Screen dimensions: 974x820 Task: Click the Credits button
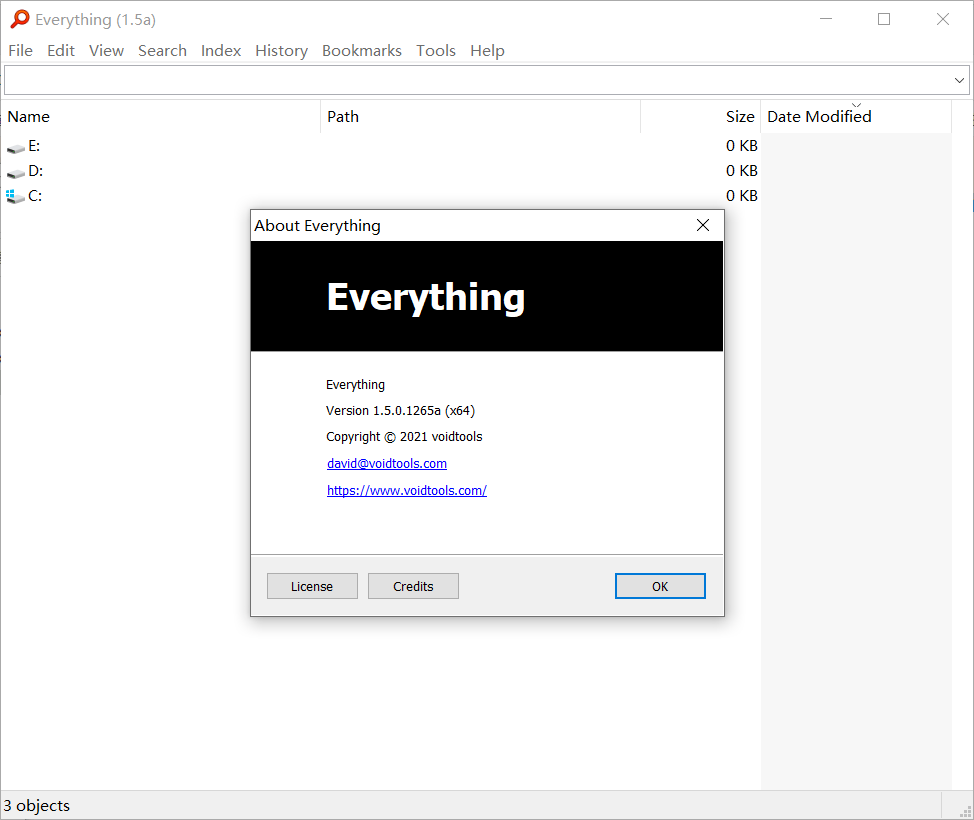click(x=413, y=586)
